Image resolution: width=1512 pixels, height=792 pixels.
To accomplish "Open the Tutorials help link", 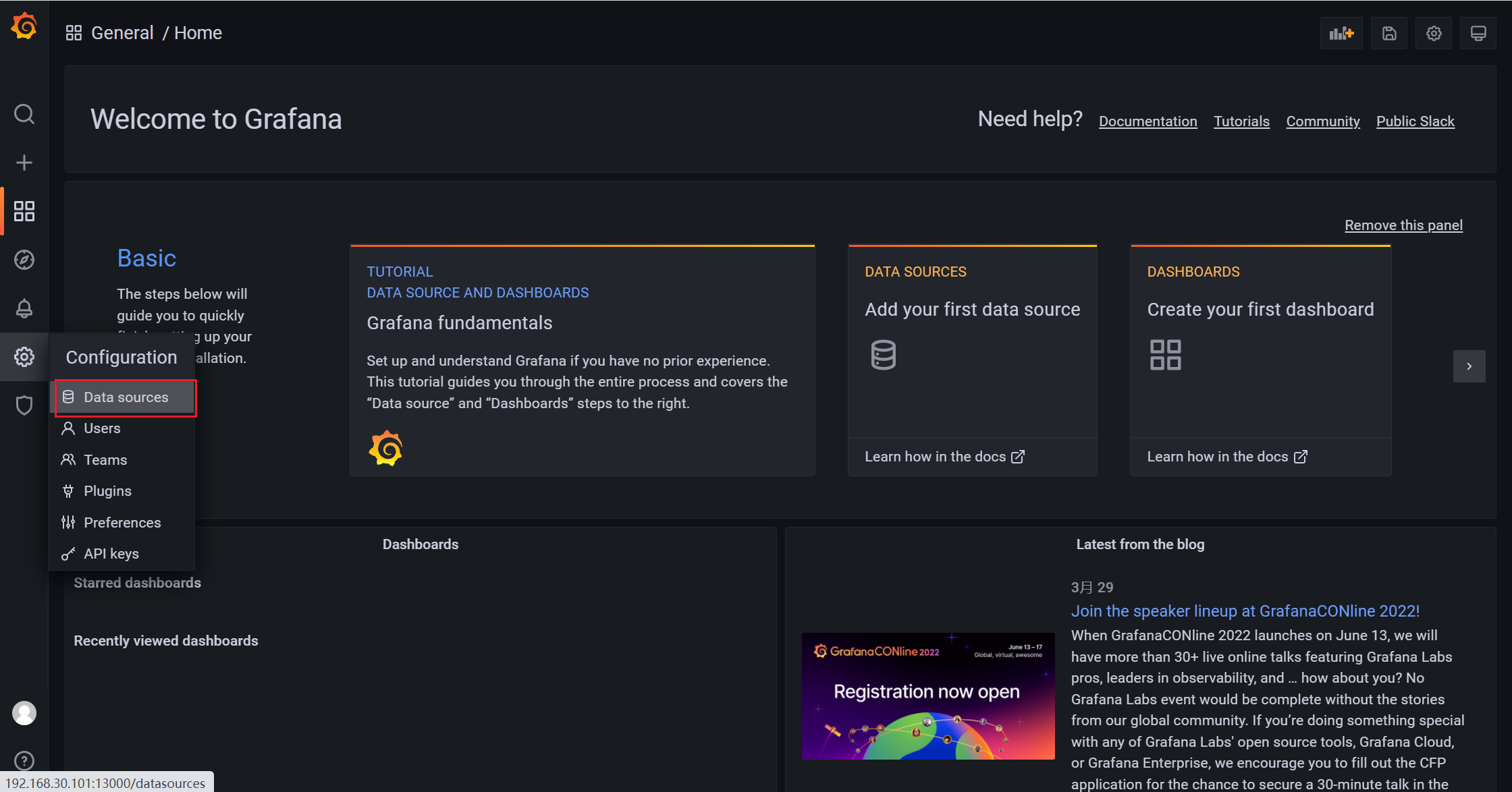I will click(1241, 121).
